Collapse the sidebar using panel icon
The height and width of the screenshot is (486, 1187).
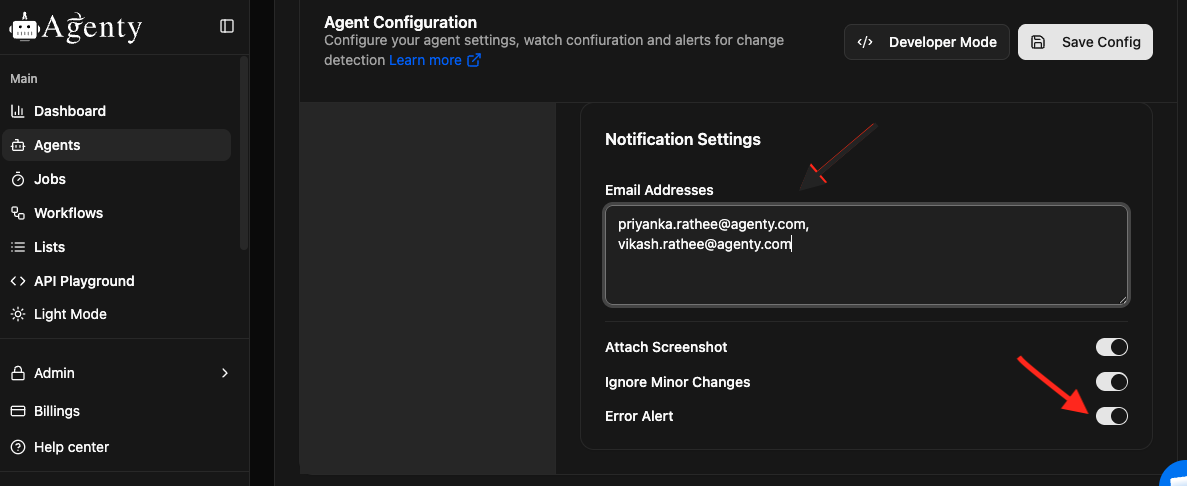click(227, 26)
